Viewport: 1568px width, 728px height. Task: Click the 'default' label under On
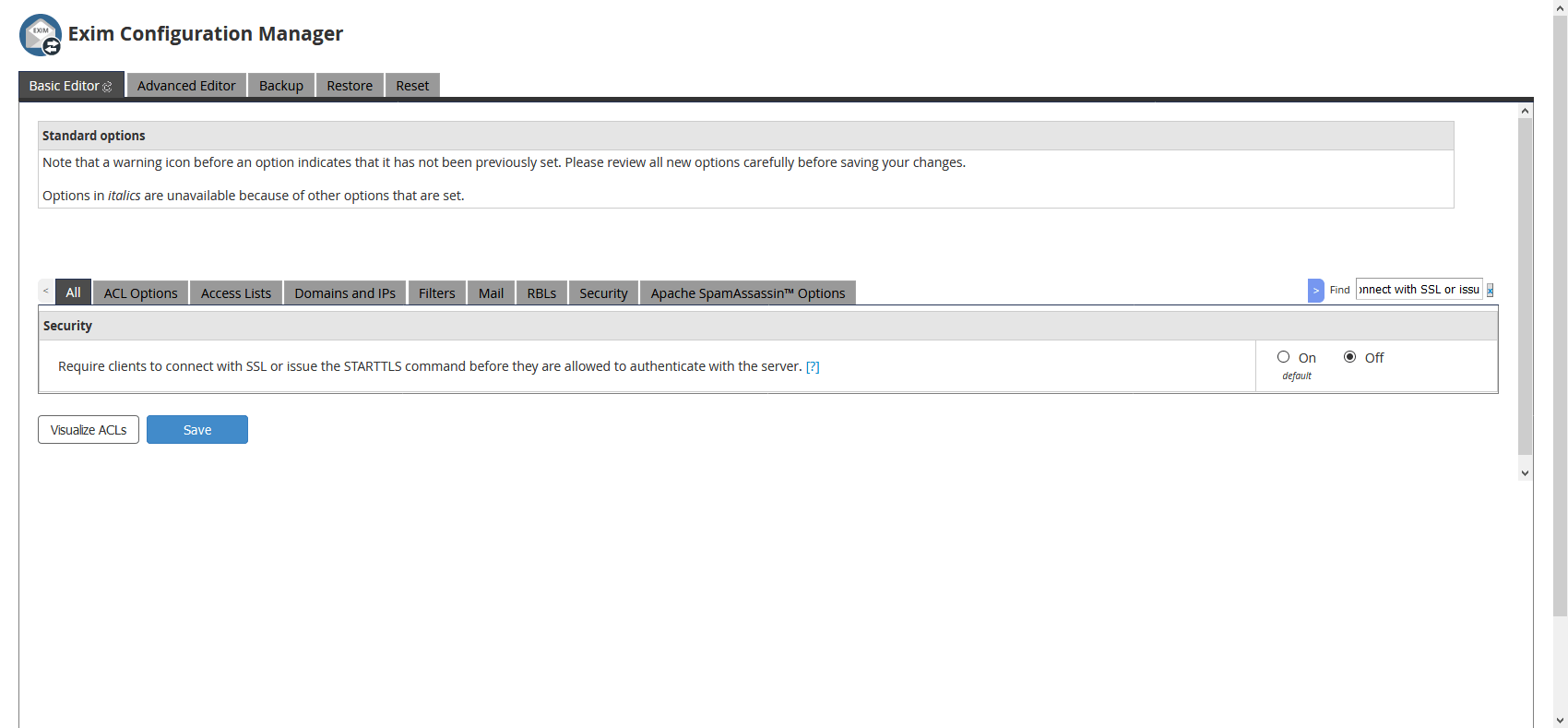pyautogui.click(x=1297, y=376)
